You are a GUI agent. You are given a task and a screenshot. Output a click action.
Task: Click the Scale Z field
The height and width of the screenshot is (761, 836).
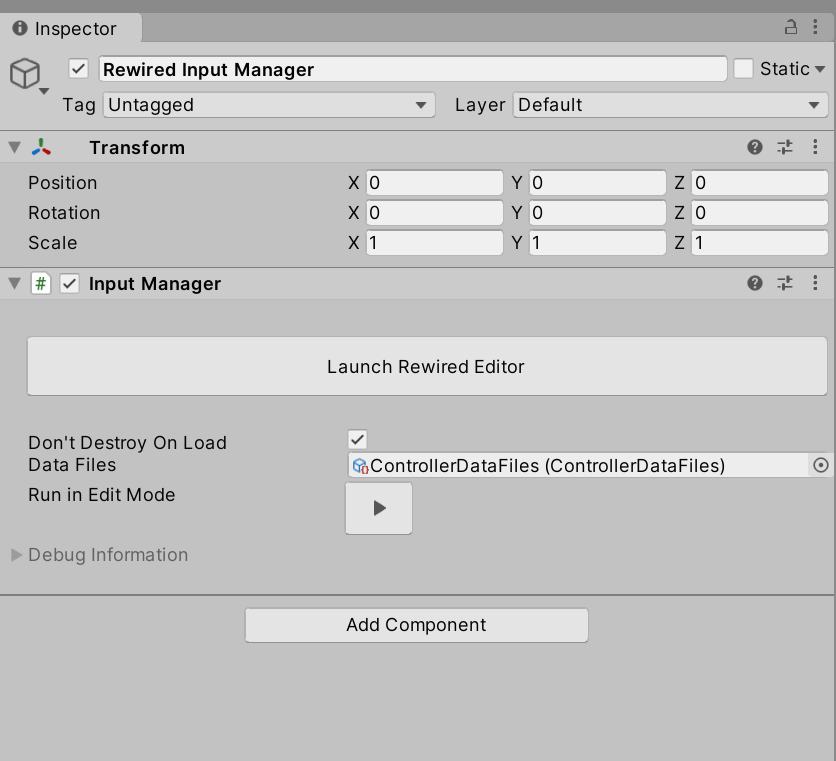[x=760, y=243]
